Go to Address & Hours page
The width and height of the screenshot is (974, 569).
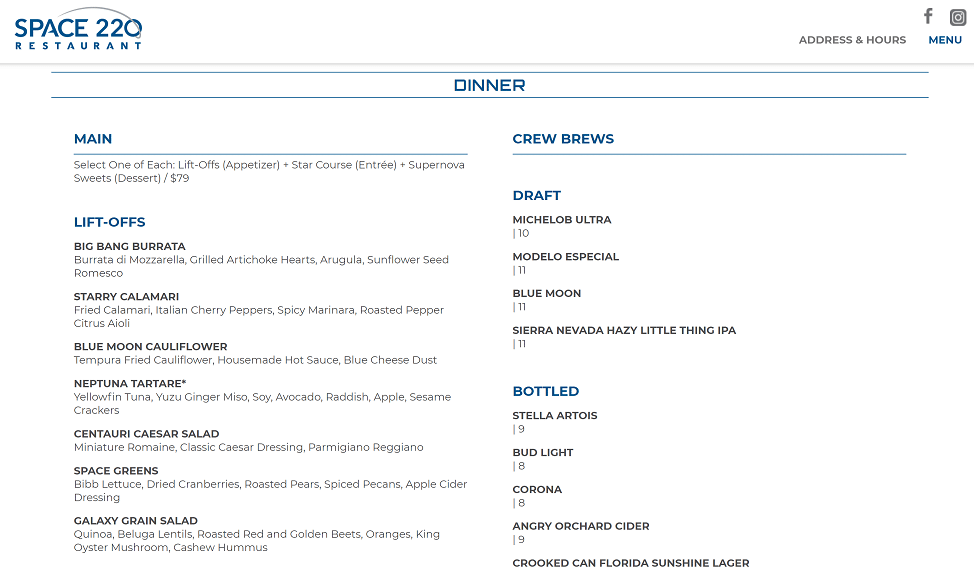tap(852, 40)
